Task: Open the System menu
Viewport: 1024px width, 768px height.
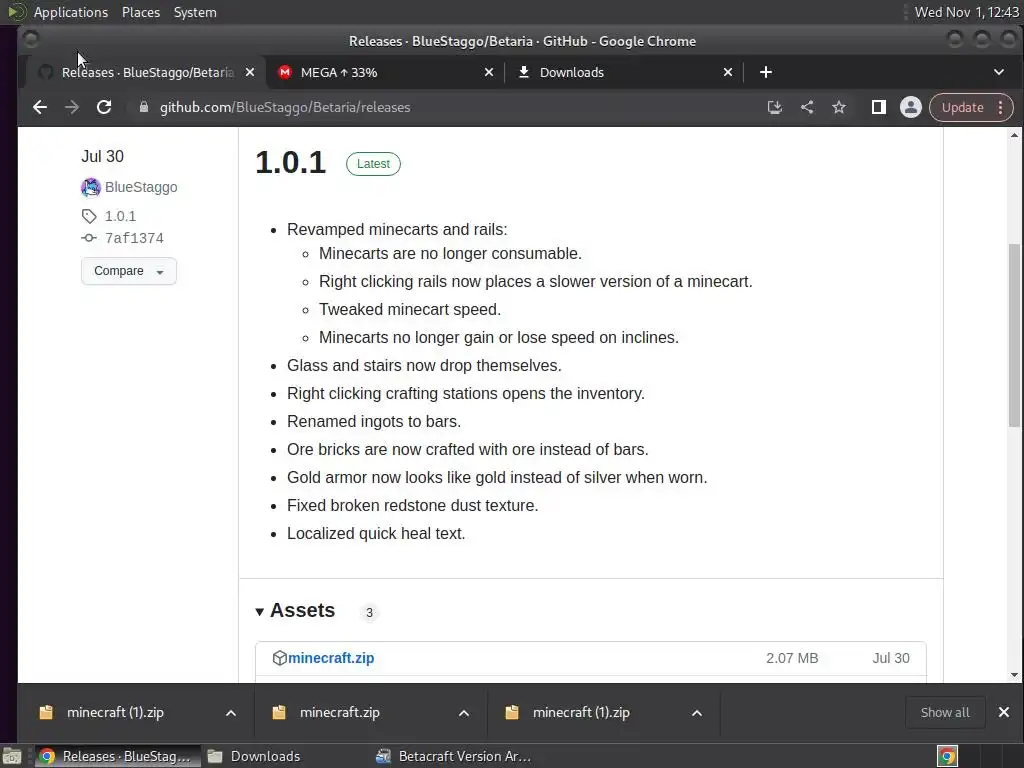Action: coord(195,12)
